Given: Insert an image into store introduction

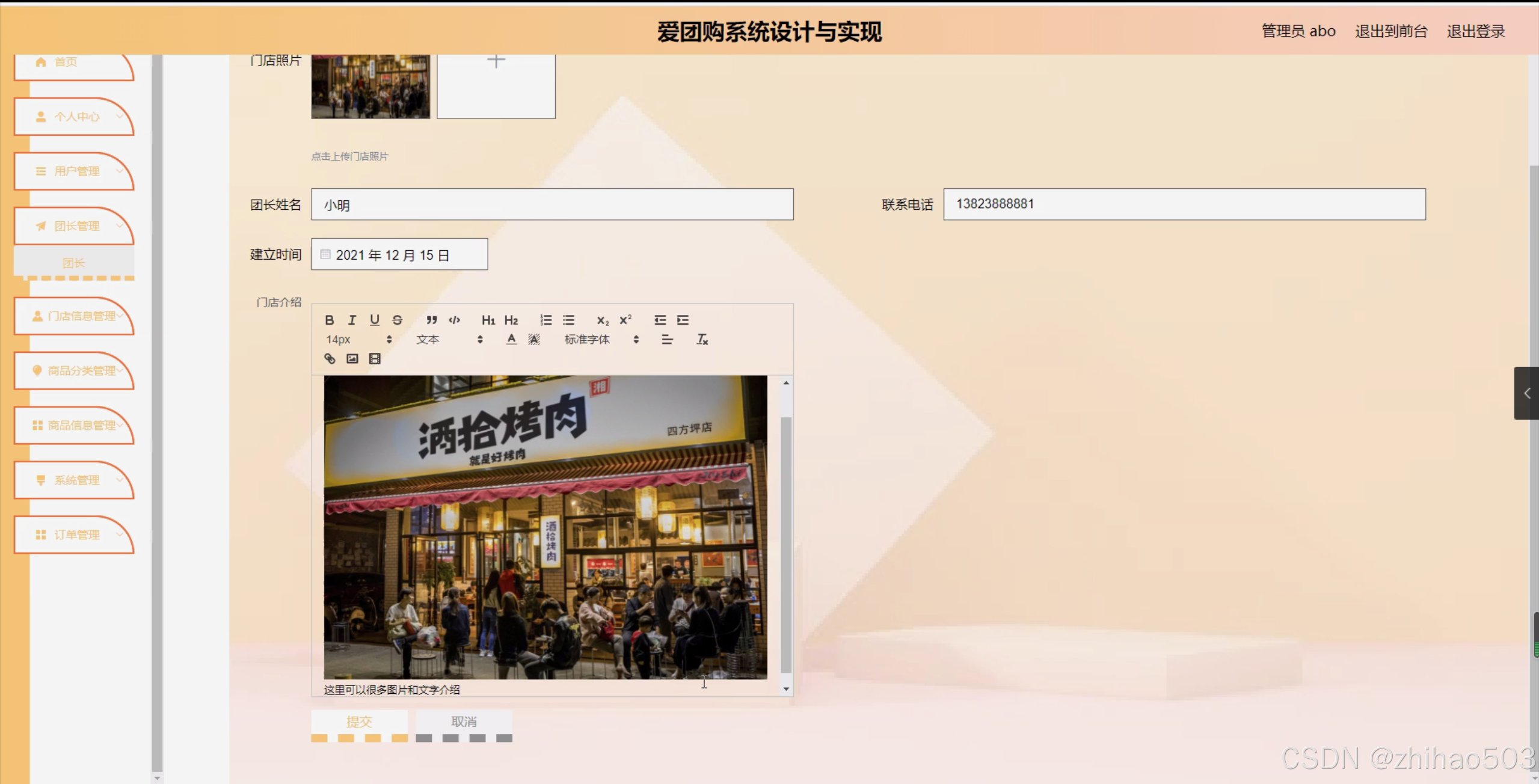Looking at the screenshot, I should click(x=352, y=359).
